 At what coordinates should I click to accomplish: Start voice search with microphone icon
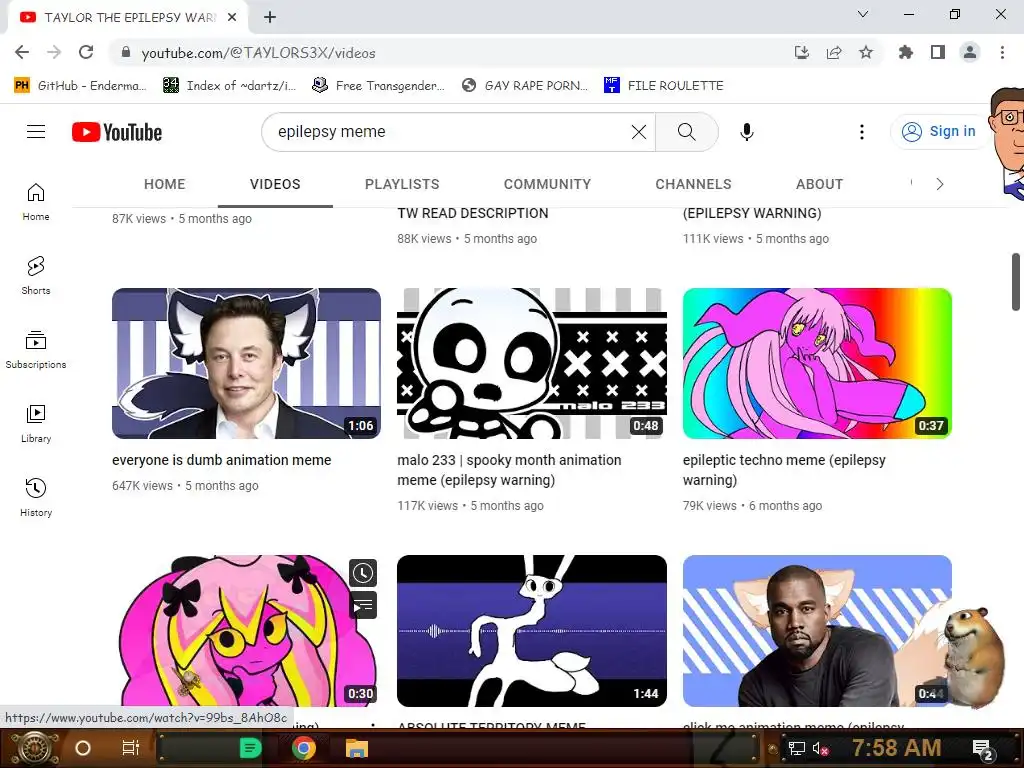click(x=746, y=132)
